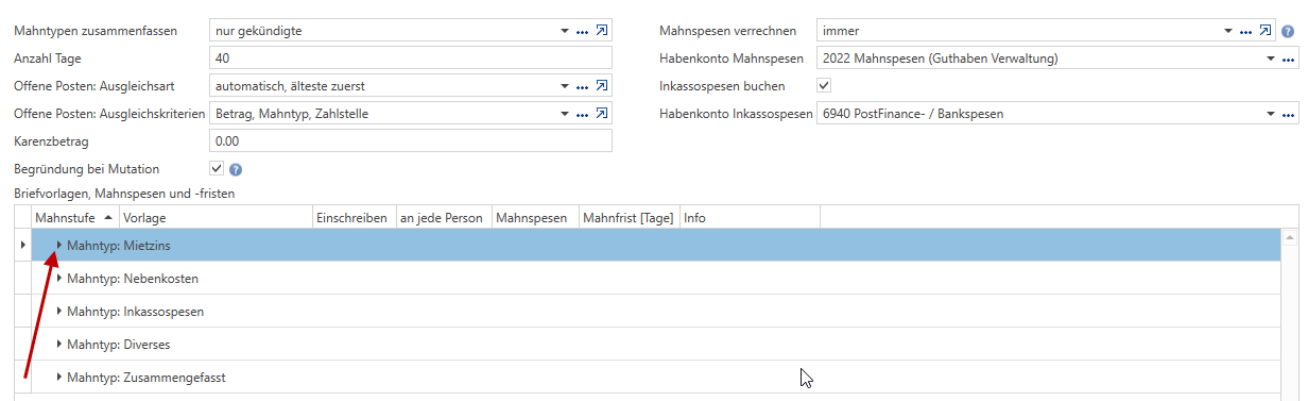Open ellipsis lookup for Offene Posten: Ausgleichskriterien
The width and height of the screenshot is (1308, 401).
(x=583, y=115)
